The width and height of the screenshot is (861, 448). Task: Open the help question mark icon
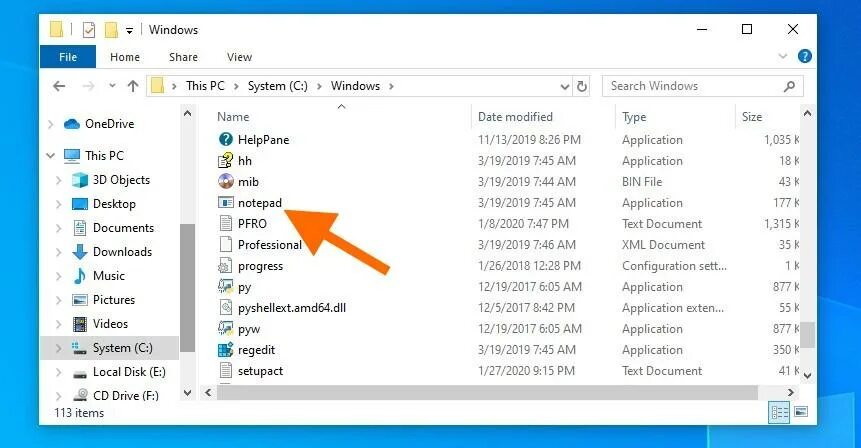point(804,57)
